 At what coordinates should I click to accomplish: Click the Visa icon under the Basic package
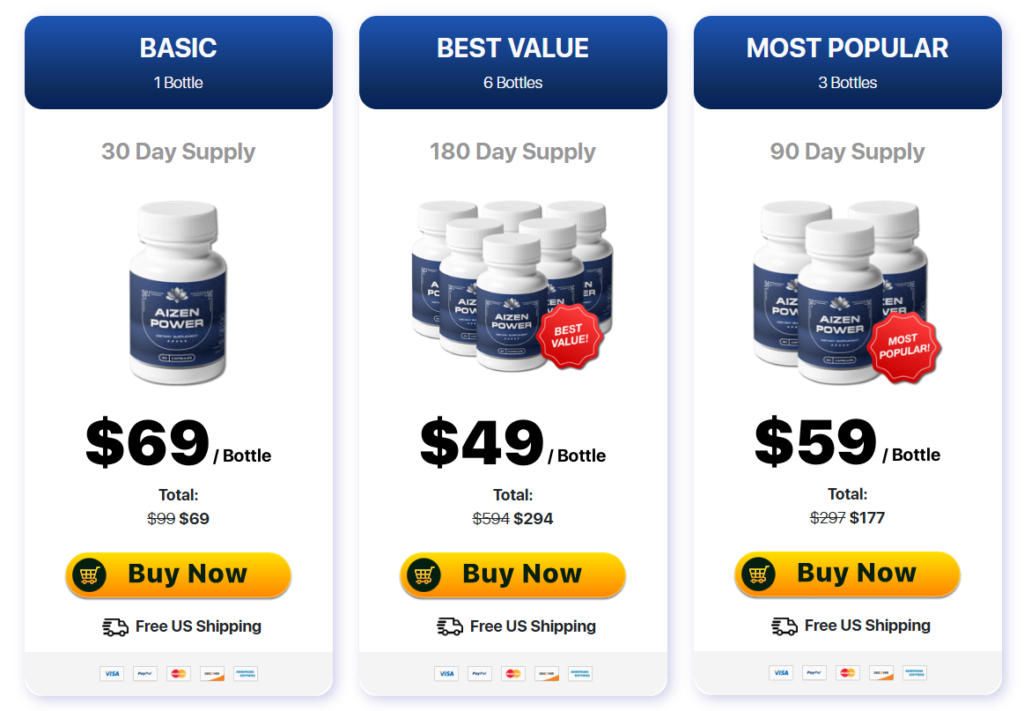112,674
